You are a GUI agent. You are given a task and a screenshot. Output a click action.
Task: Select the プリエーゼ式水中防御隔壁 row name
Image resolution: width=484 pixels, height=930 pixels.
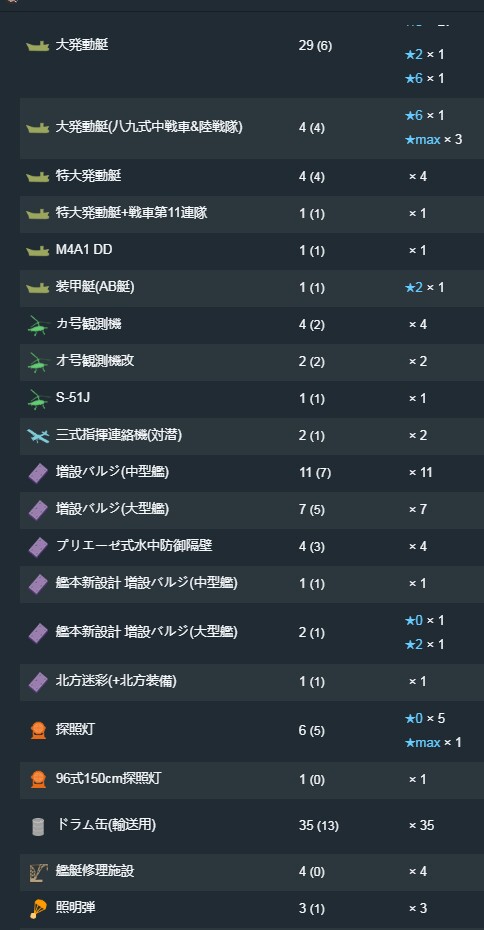(x=133, y=546)
